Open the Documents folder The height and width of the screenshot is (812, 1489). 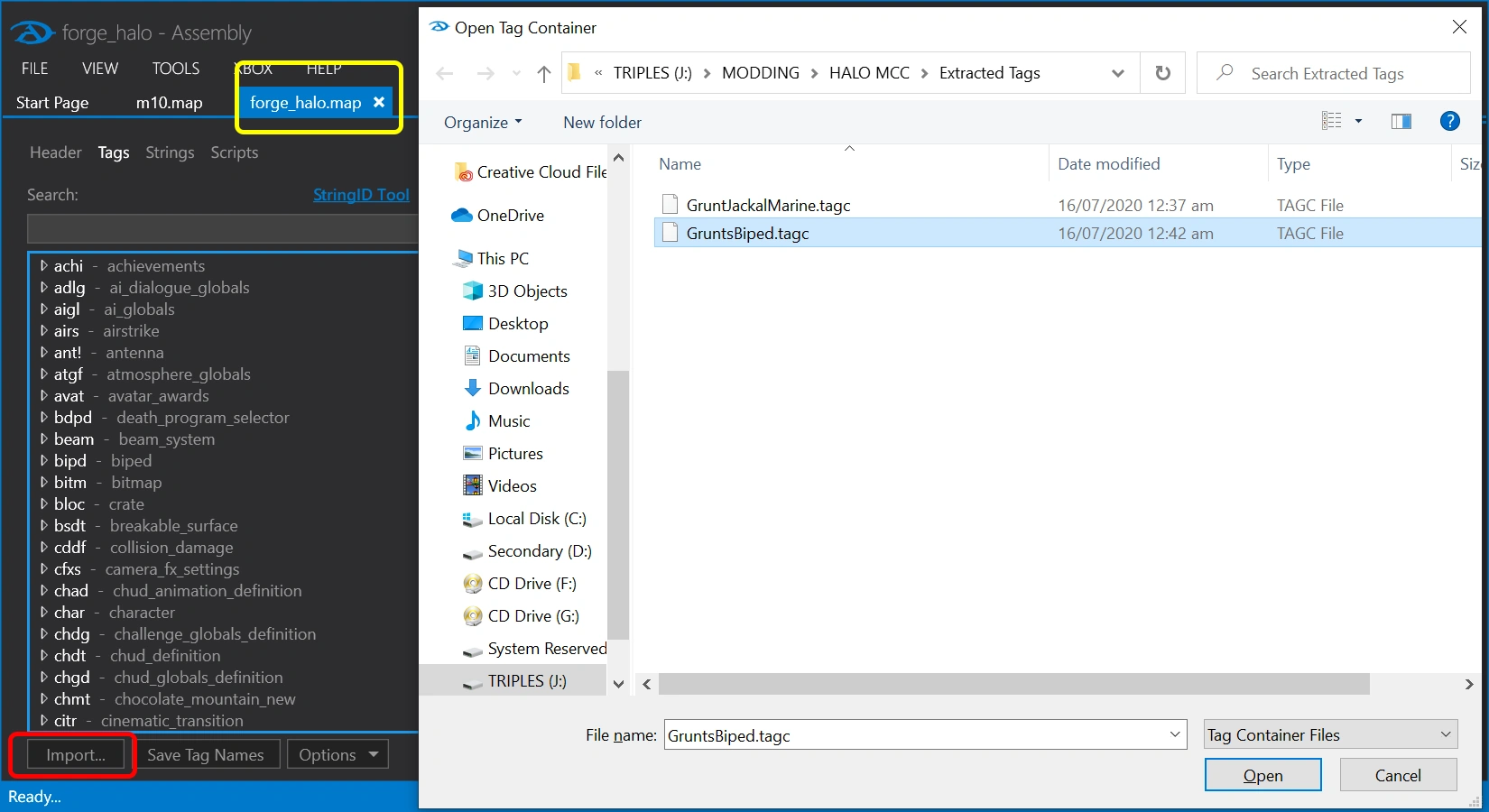click(516, 355)
